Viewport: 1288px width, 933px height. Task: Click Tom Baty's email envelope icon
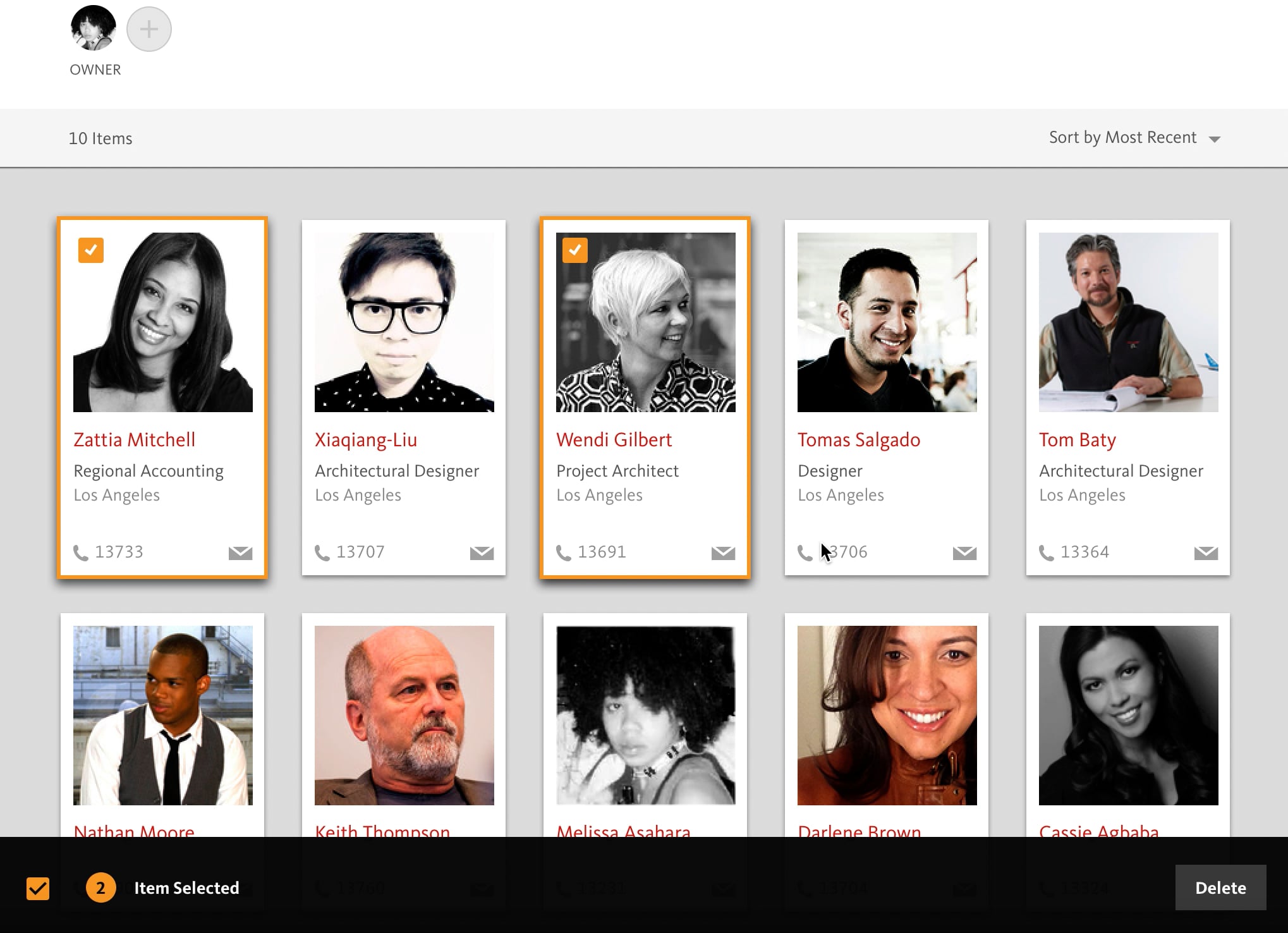pos(1206,553)
